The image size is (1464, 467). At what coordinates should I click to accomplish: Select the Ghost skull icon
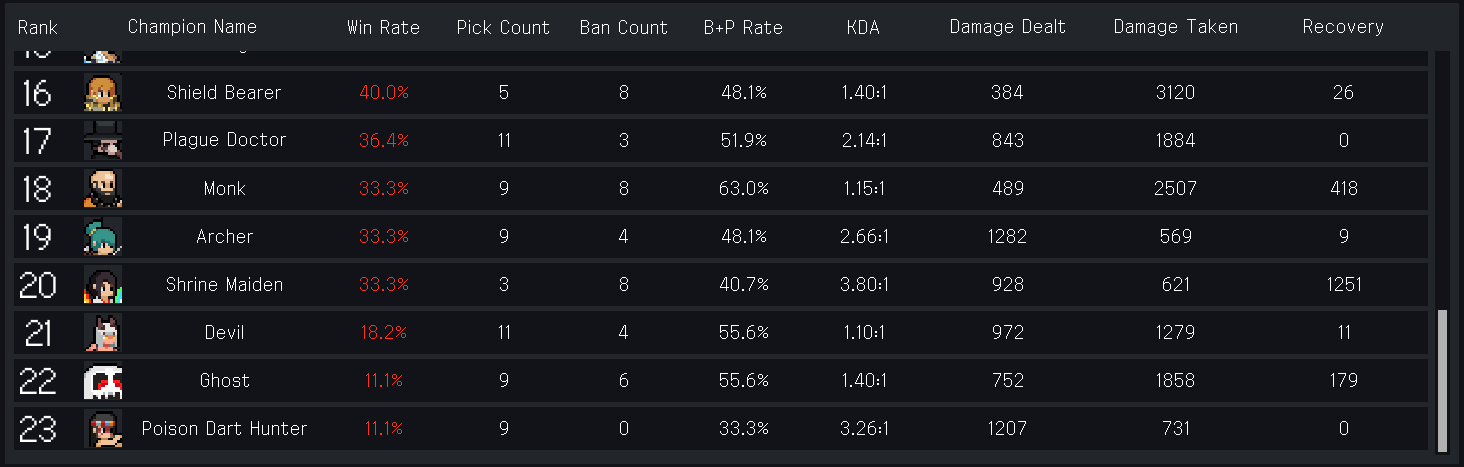click(103, 380)
